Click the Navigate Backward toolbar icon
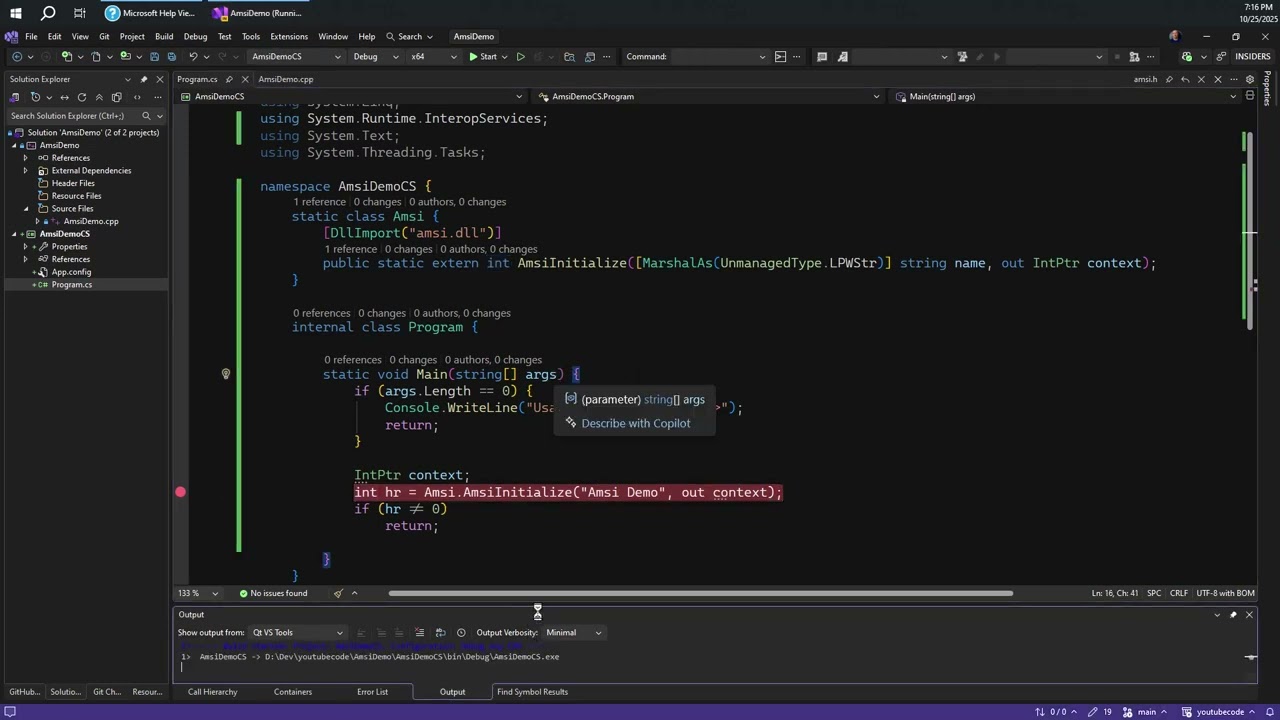 pos(17,56)
